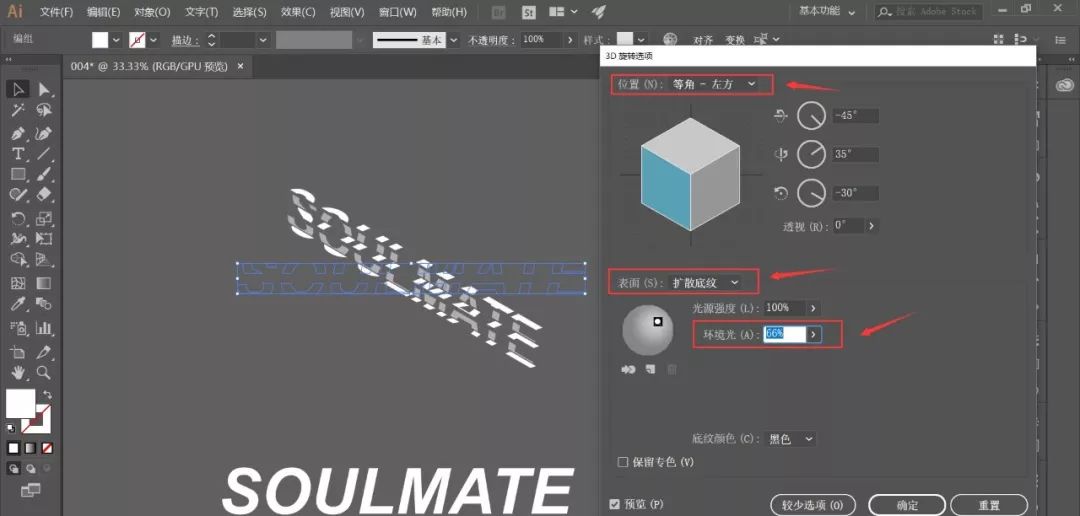Open the 窗口(W) menu

click(399, 12)
